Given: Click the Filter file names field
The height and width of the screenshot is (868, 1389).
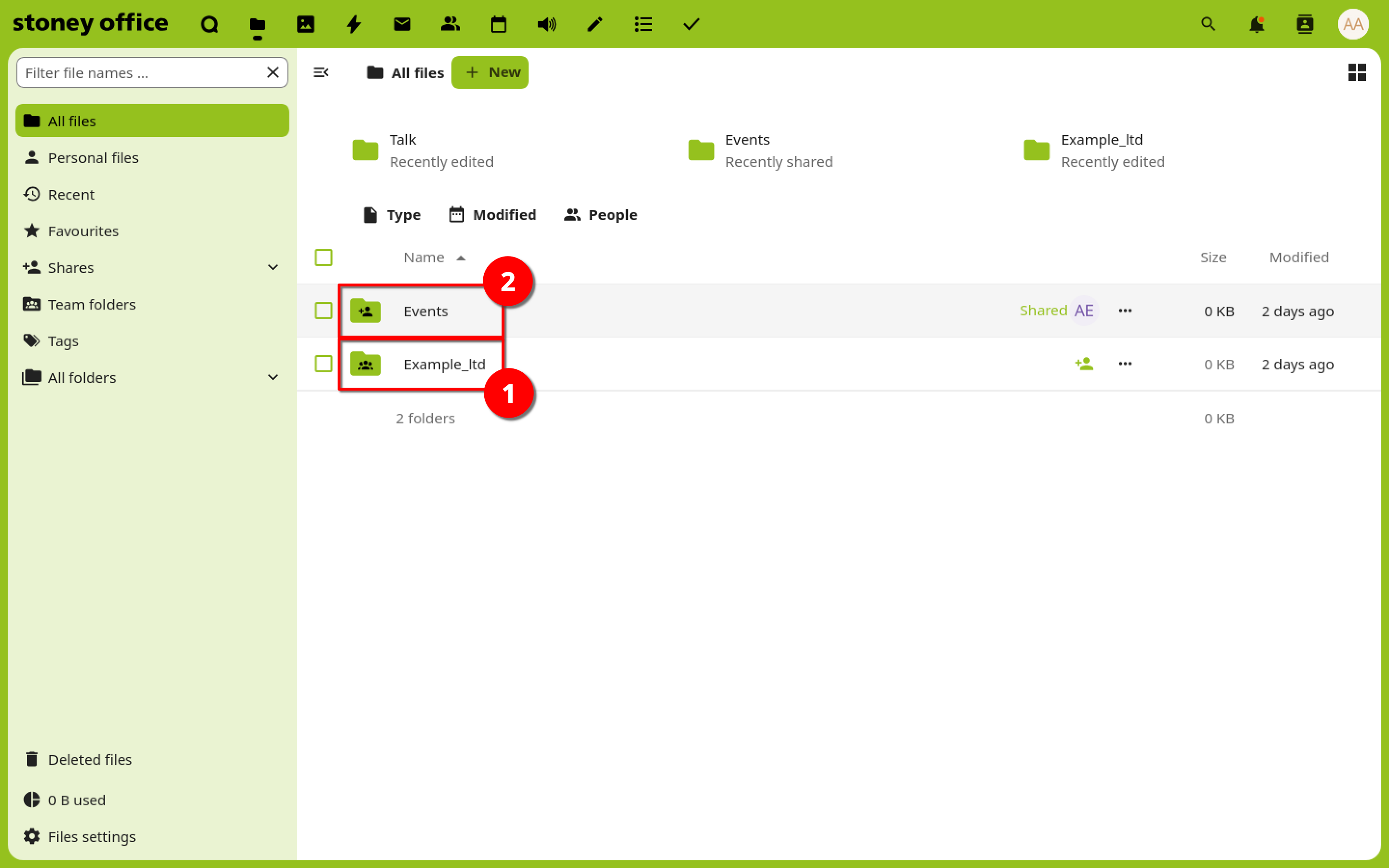Looking at the screenshot, I should [141, 73].
